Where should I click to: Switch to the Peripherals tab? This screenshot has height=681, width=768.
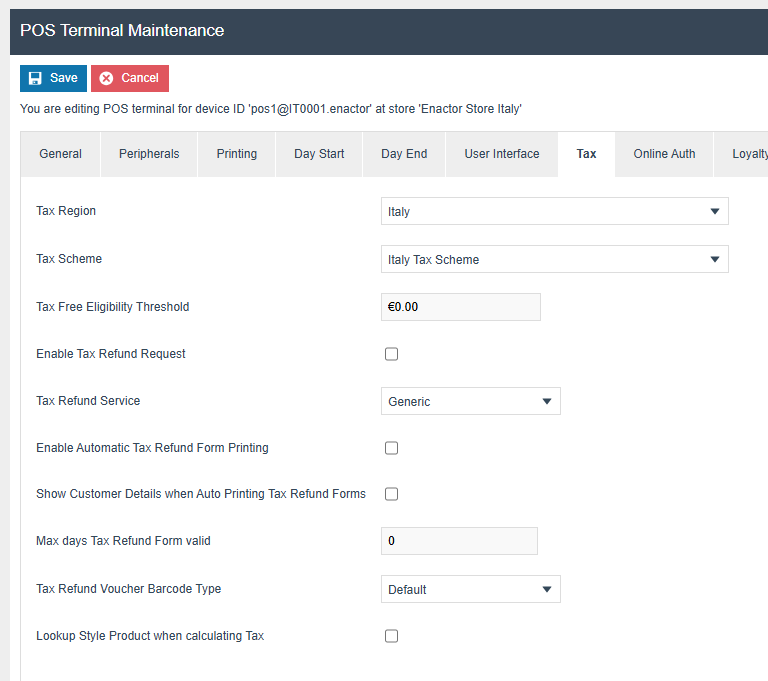coord(149,154)
